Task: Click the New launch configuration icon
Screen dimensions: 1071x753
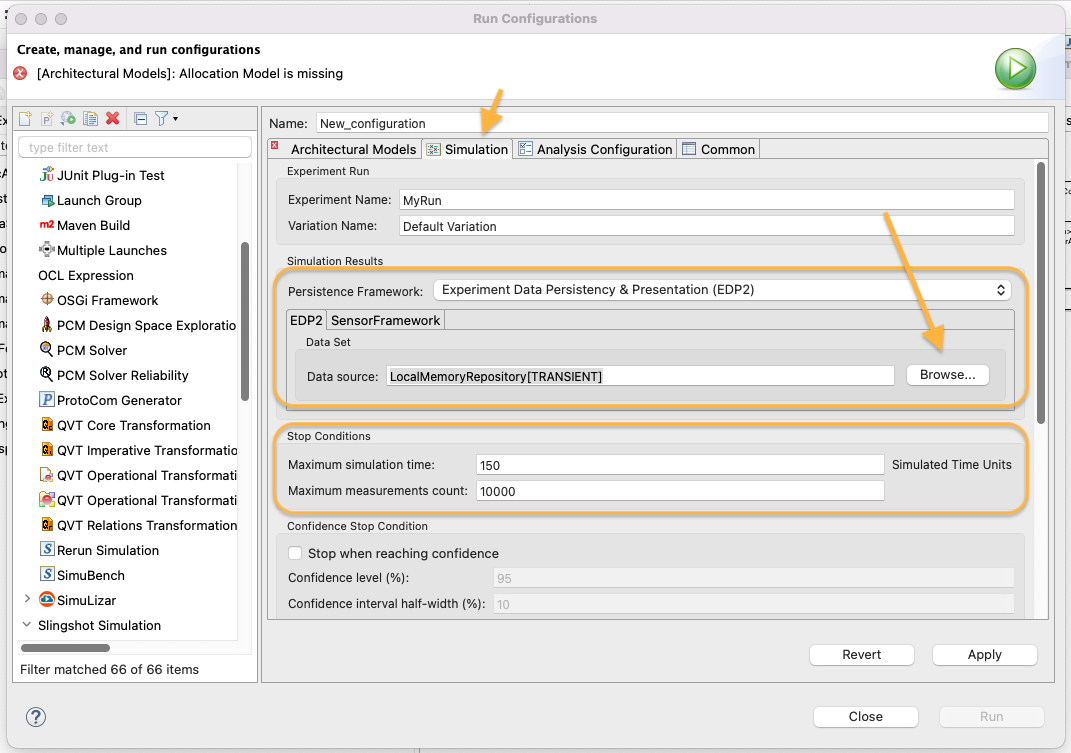Action: [25, 119]
